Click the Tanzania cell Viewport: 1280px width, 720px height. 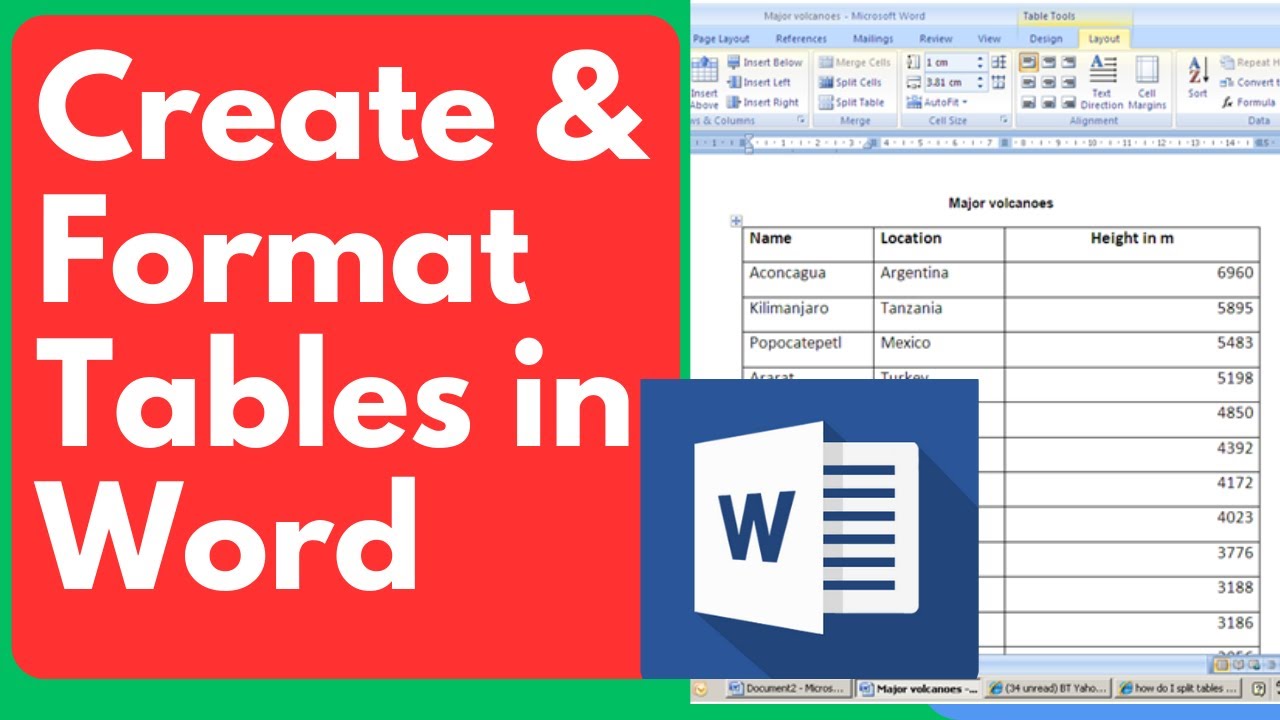point(939,314)
